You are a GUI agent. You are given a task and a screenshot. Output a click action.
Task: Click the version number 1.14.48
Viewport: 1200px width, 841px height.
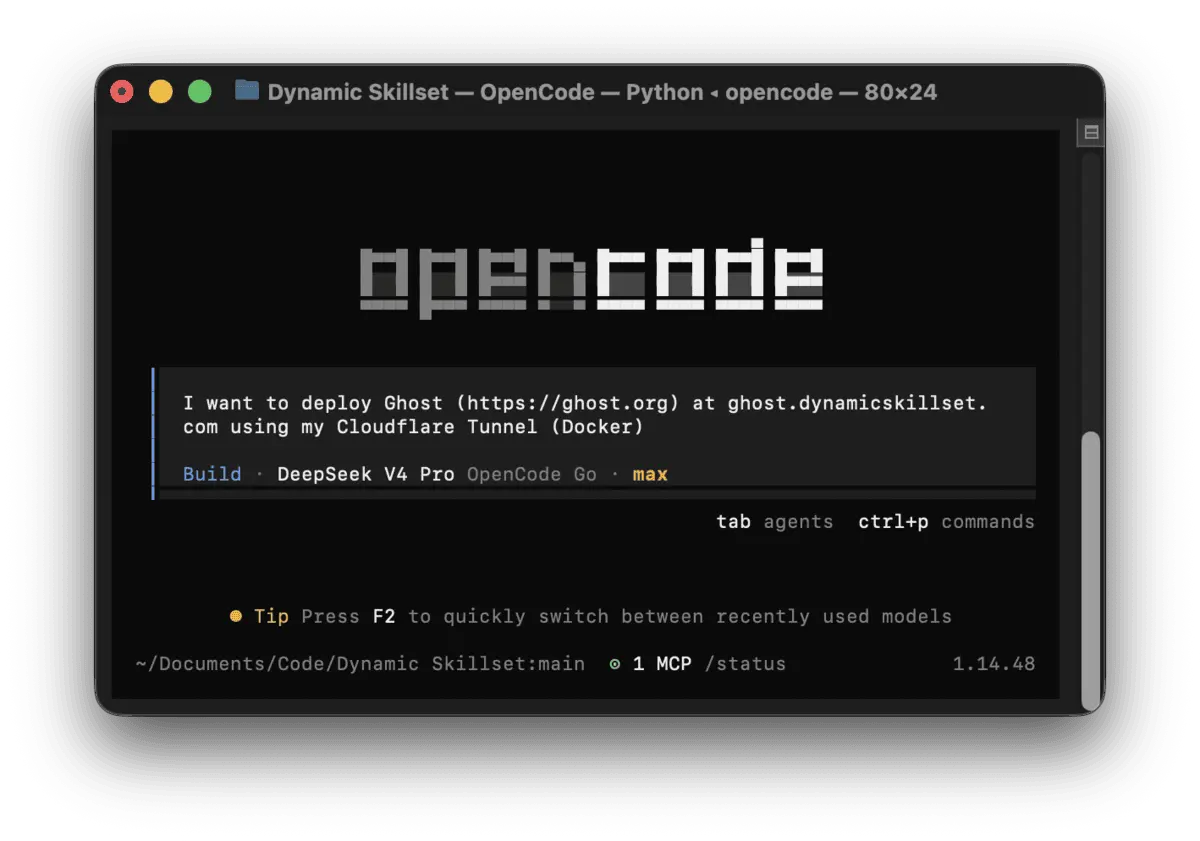(993, 663)
